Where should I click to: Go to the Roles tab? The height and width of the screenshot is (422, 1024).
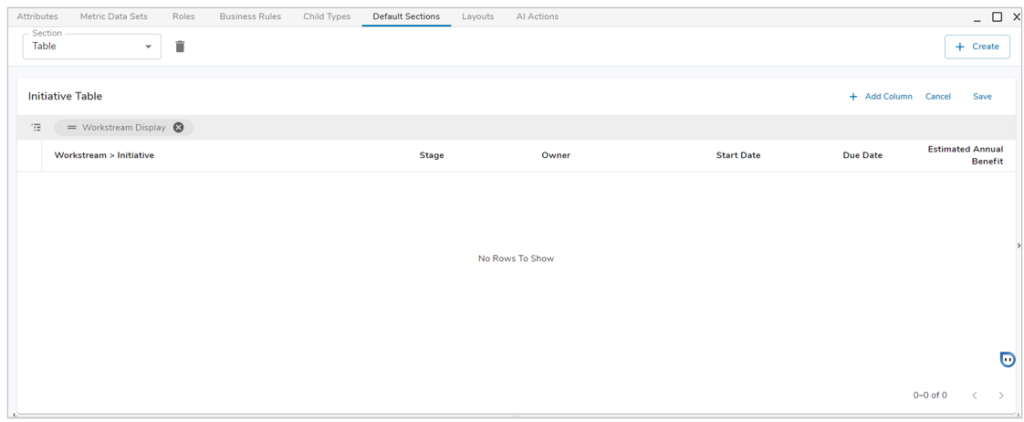(184, 16)
